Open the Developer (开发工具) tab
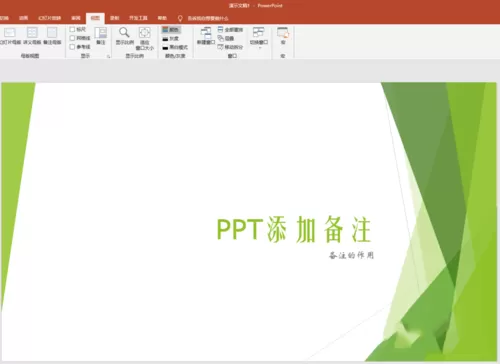Screen dimensions: 500x364 [x=138, y=18]
